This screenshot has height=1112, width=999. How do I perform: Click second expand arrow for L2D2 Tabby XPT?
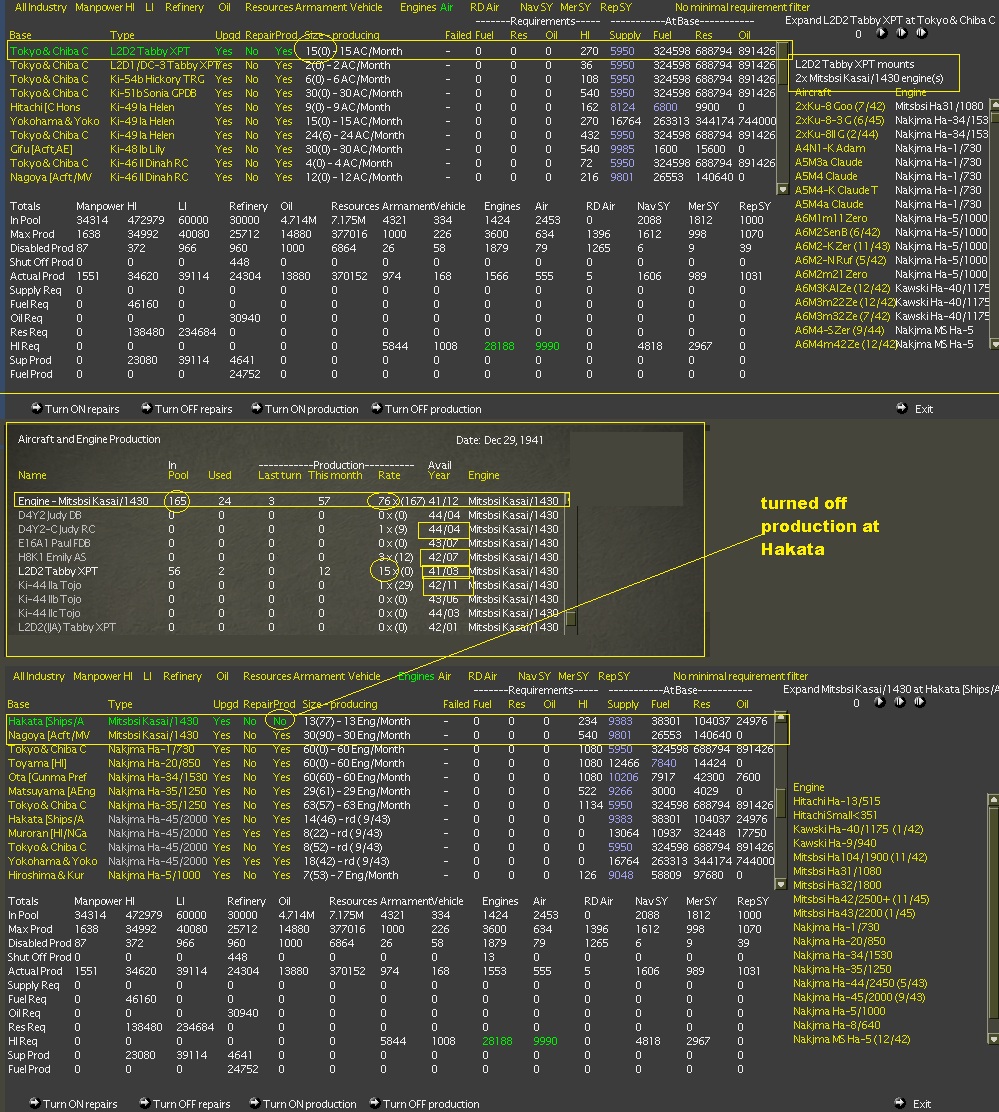click(901, 33)
